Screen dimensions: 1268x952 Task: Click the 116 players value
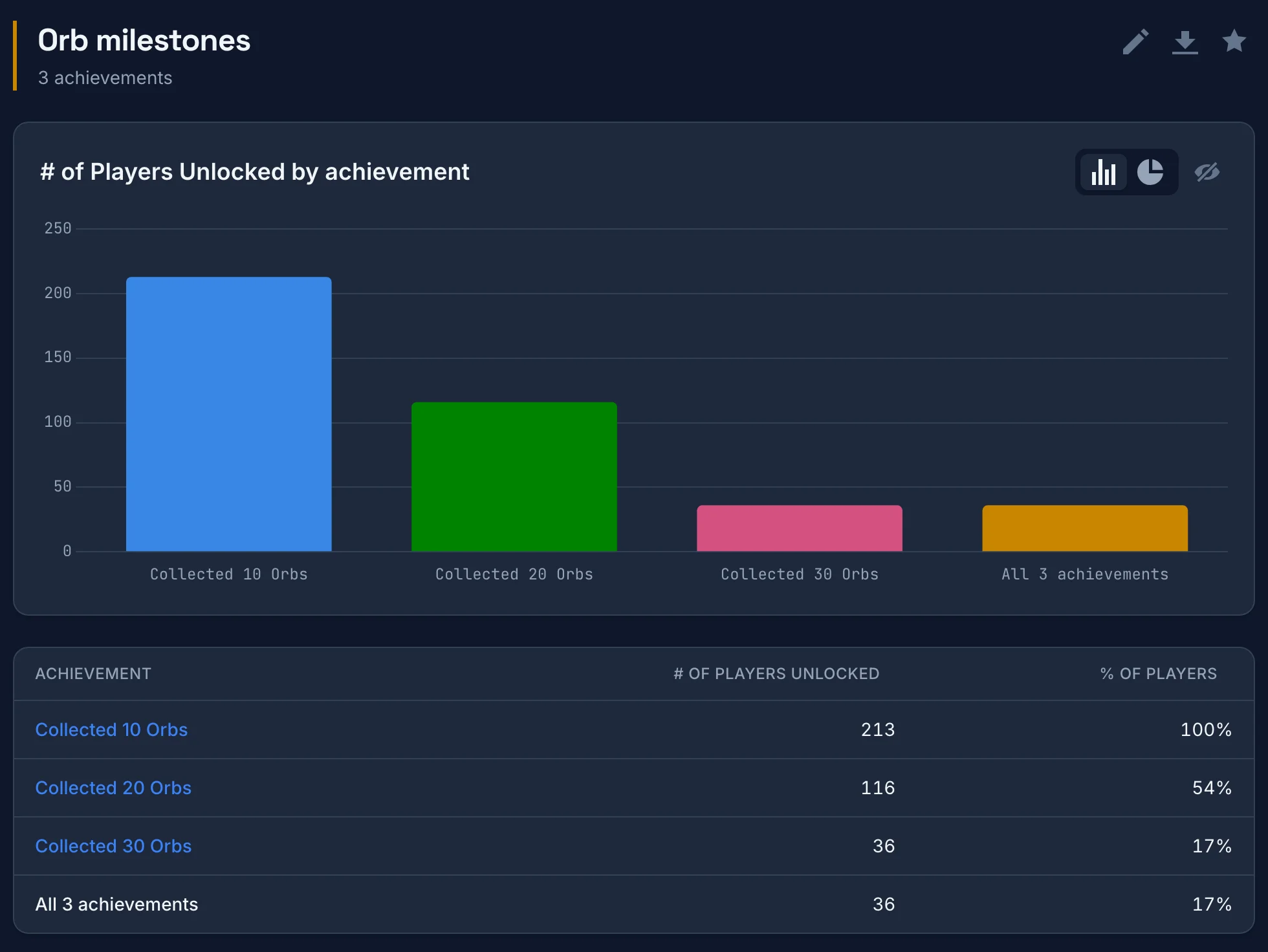(878, 788)
